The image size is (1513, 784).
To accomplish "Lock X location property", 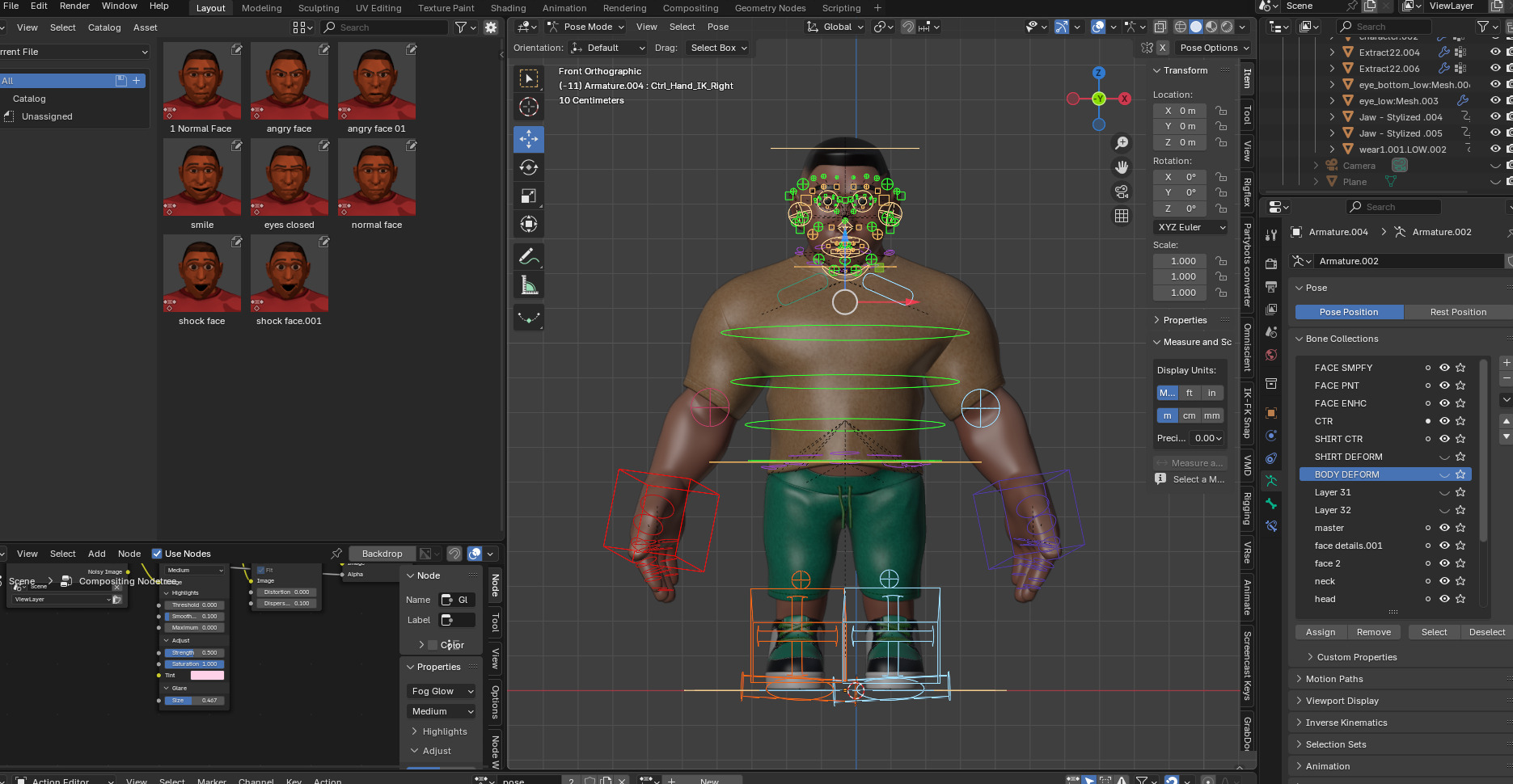I will pyautogui.click(x=1221, y=111).
